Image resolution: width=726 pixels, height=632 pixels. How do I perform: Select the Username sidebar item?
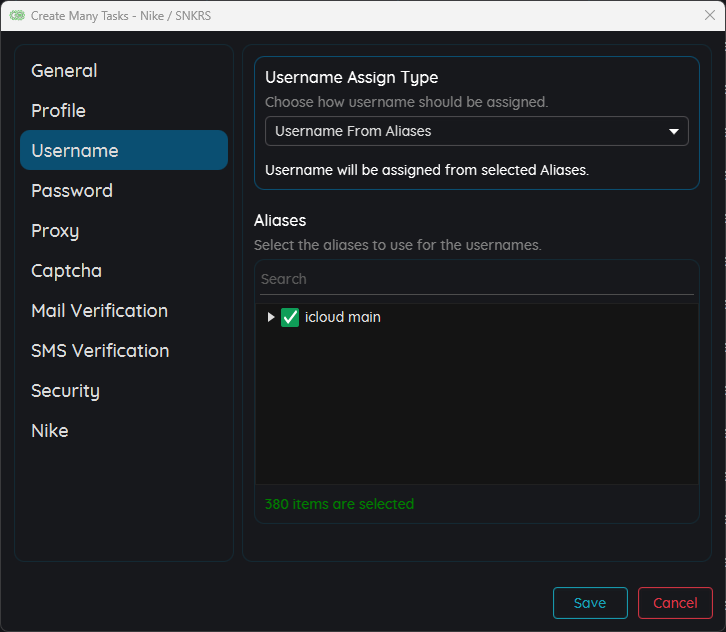click(x=75, y=151)
